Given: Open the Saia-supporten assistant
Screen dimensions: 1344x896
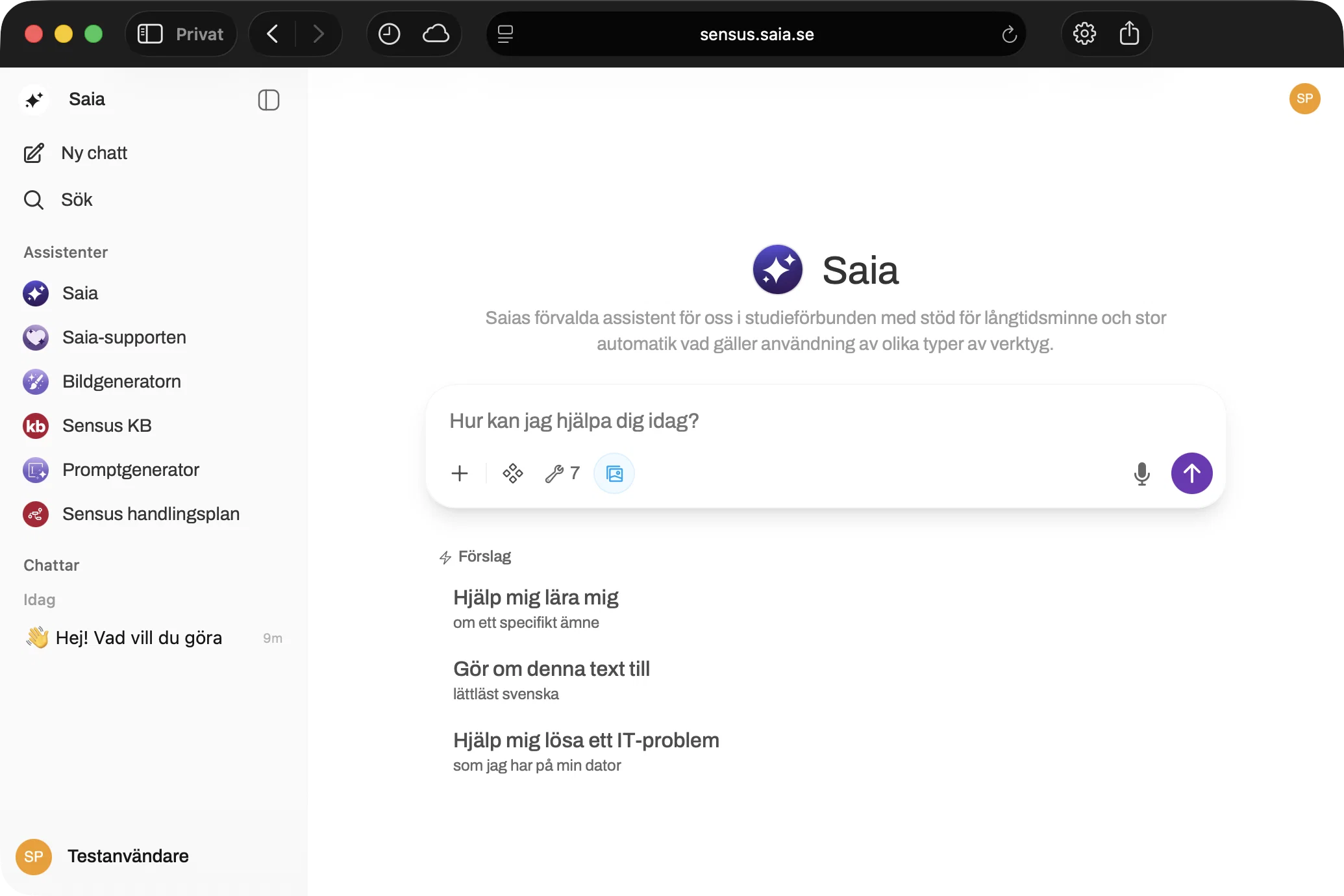Looking at the screenshot, I should coord(154,338).
